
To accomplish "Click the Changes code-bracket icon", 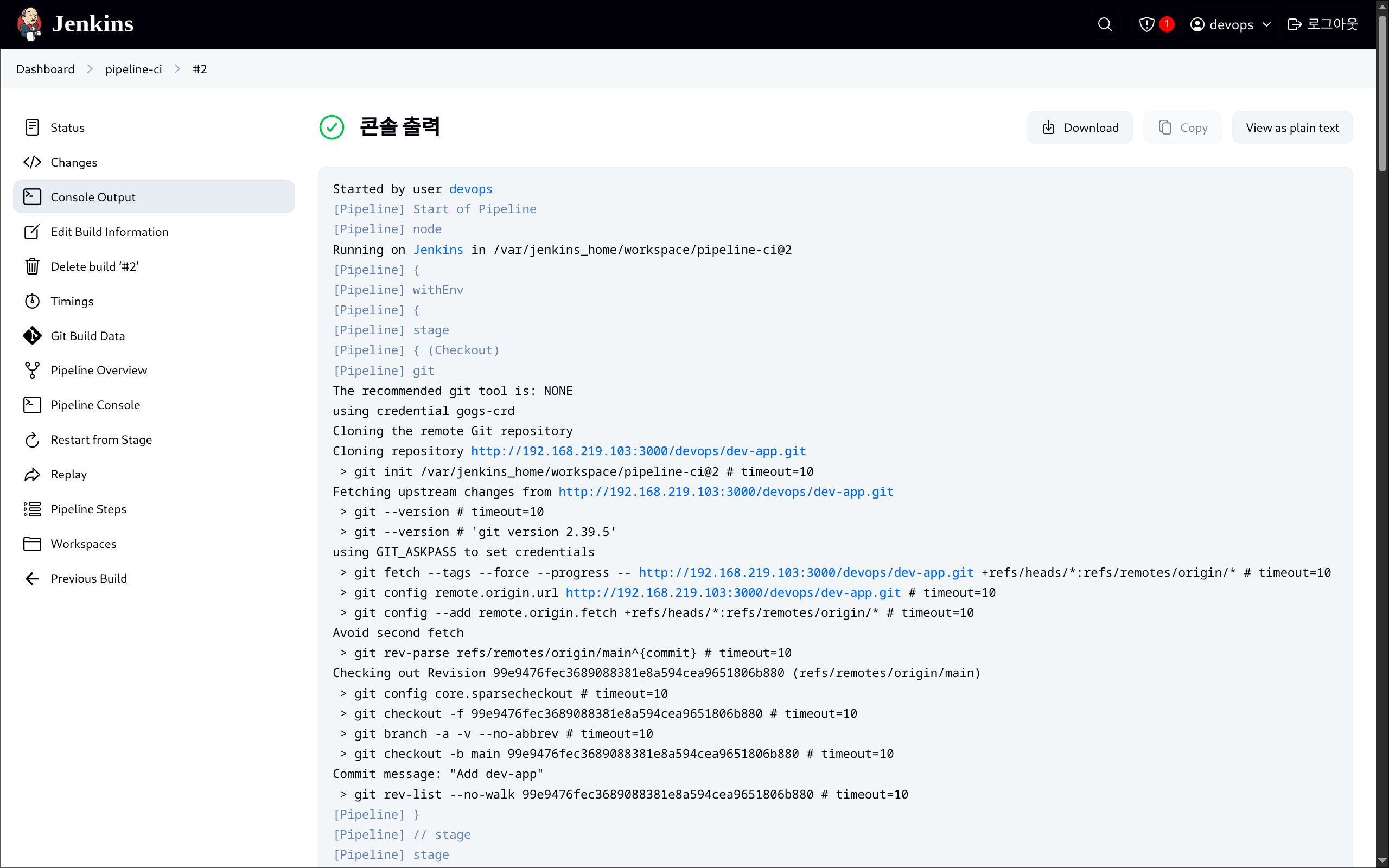I will point(32,162).
